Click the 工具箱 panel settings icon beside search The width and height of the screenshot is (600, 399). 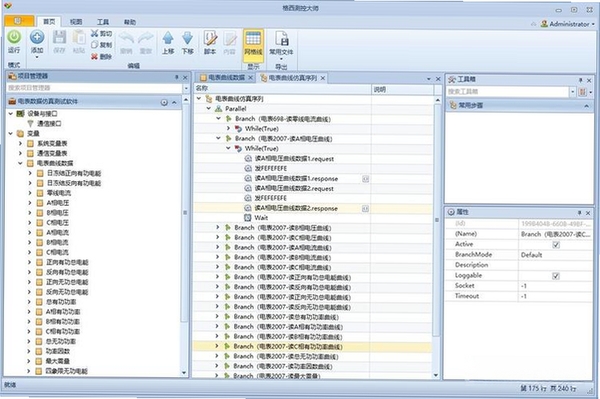click(583, 92)
